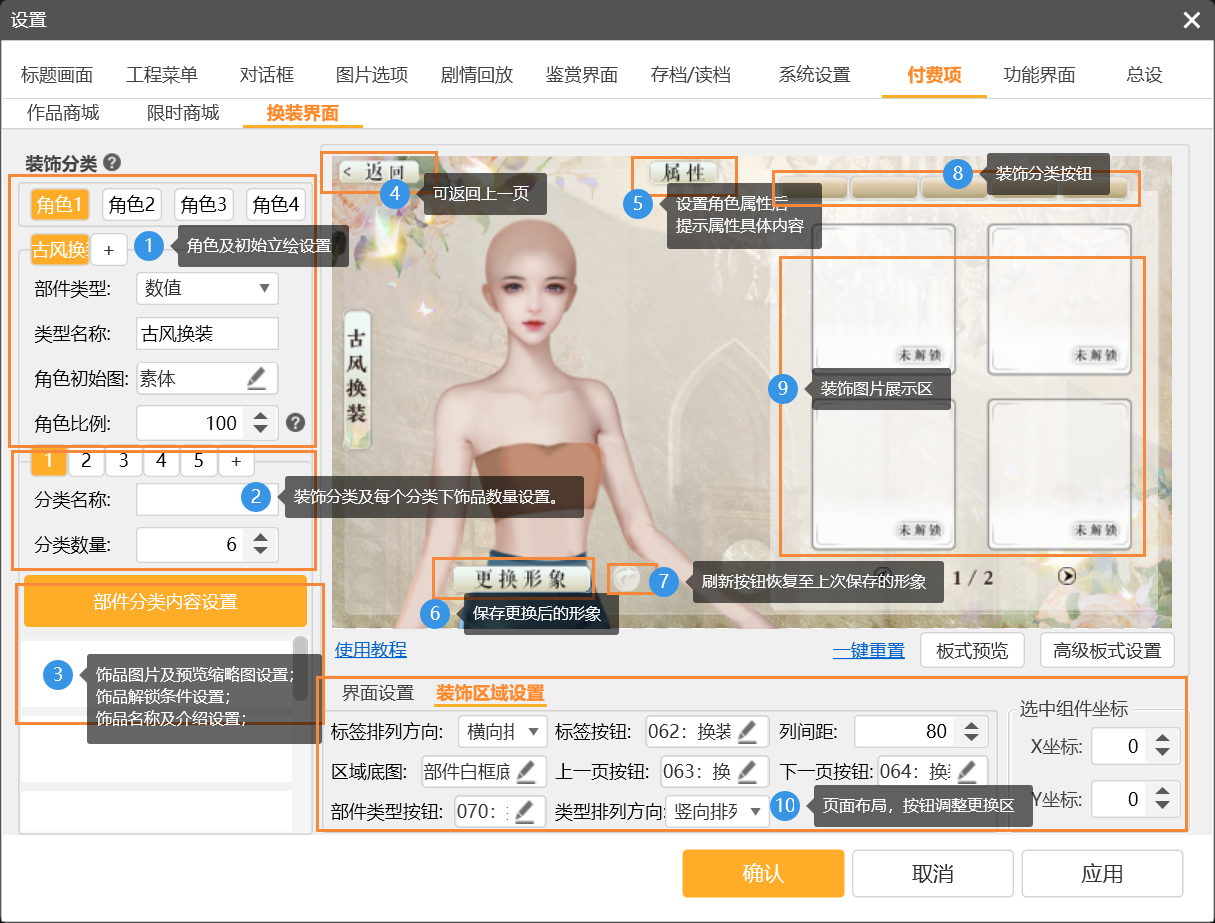Open the 类型排列方向 dropdown

(717, 810)
